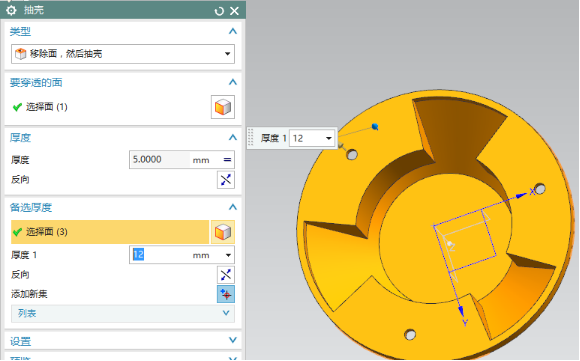Image resolution: width=580 pixels, height=361 pixels.
Task: Click the 添加新集 add new set icon
Action: tap(226, 294)
